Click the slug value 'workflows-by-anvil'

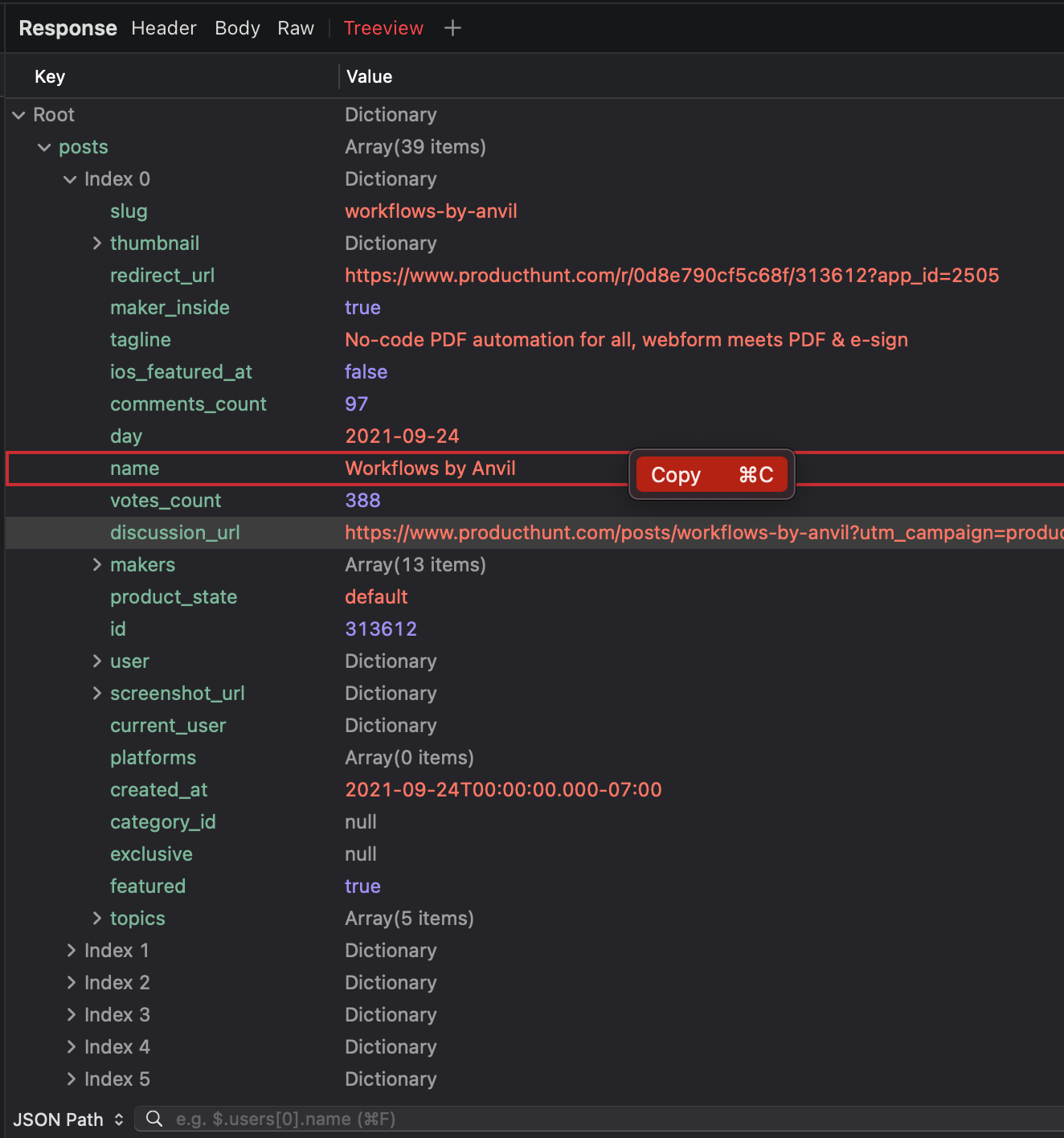click(x=431, y=211)
